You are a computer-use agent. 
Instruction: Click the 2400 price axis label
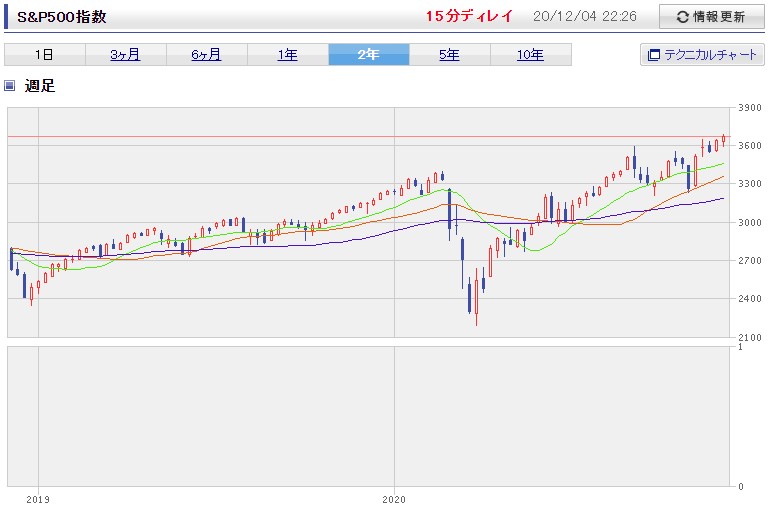coord(750,298)
